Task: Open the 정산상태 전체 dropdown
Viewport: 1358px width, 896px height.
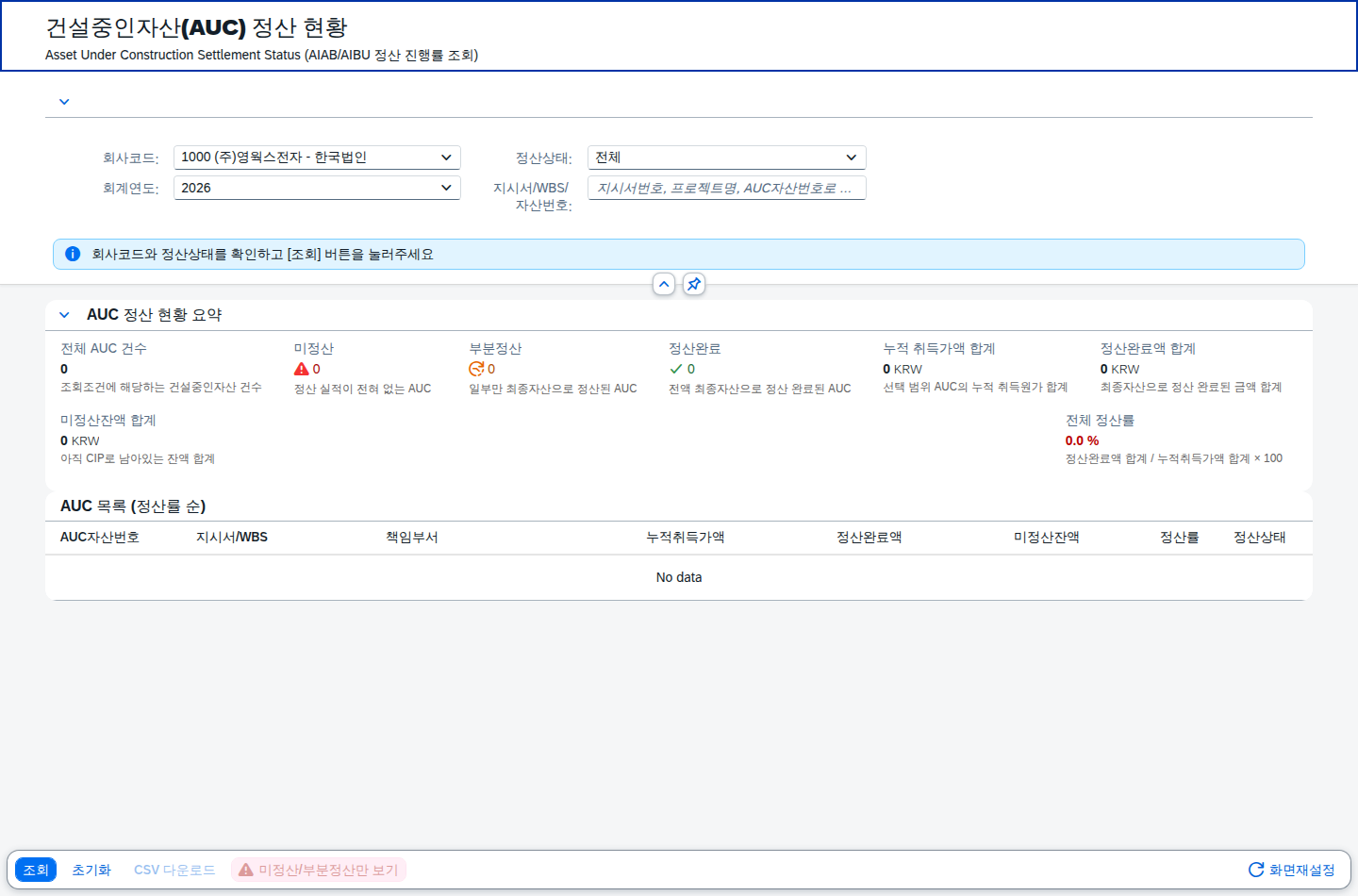Action: (726, 158)
